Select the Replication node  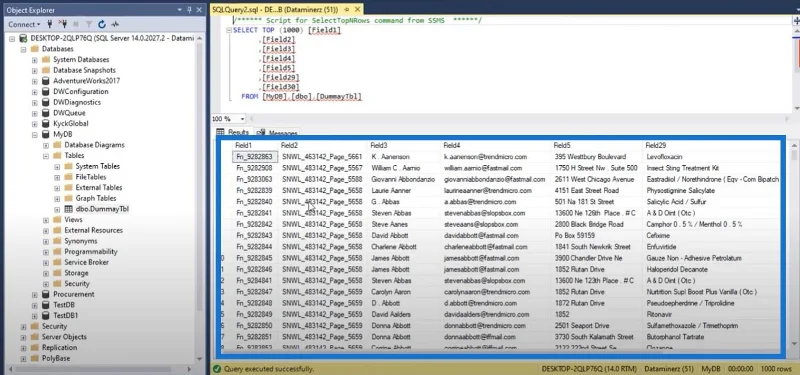[x=59, y=347]
